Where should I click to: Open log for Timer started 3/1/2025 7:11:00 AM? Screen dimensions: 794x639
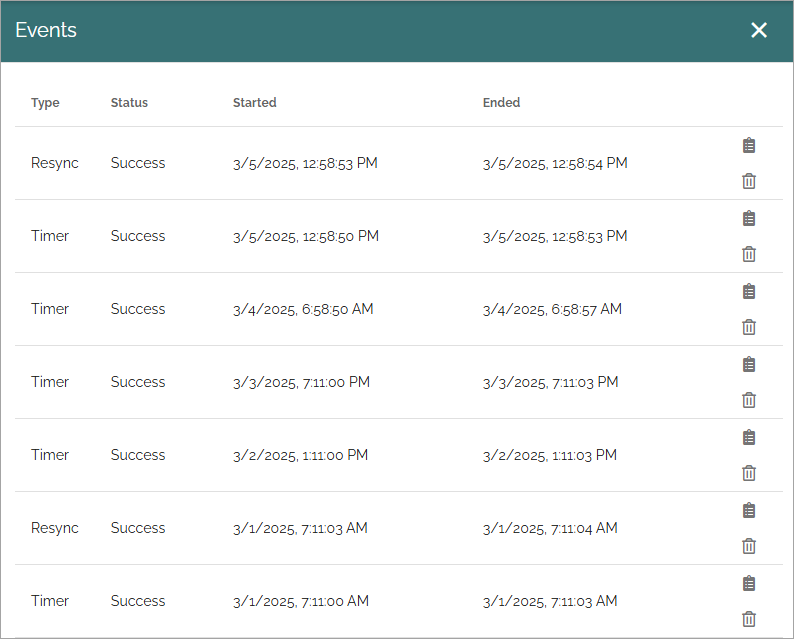click(x=749, y=583)
